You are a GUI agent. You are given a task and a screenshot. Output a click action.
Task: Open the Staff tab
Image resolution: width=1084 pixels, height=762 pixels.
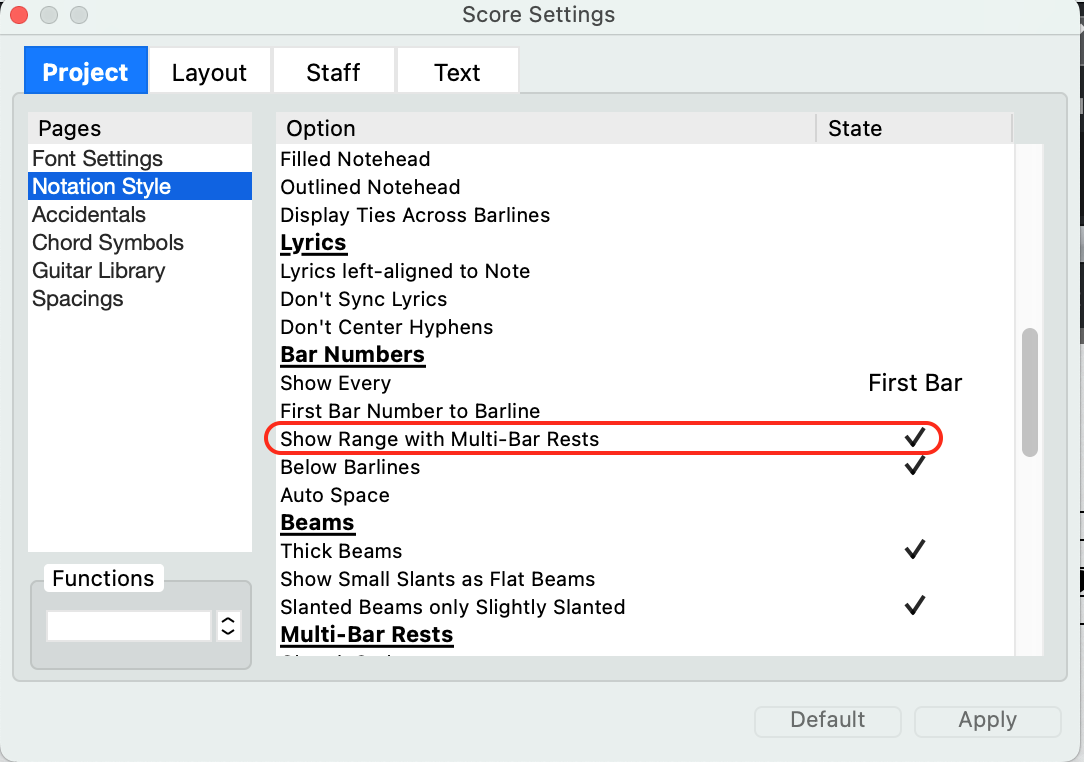(x=333, y=73)
